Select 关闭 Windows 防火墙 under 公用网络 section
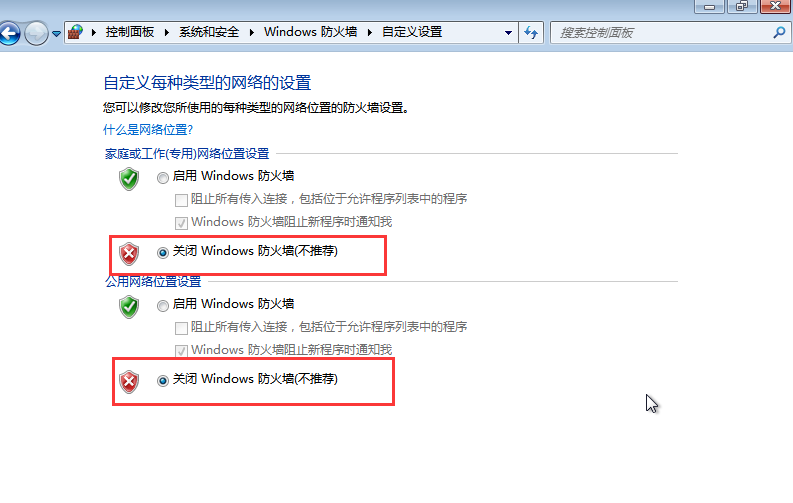 (163, 380)
